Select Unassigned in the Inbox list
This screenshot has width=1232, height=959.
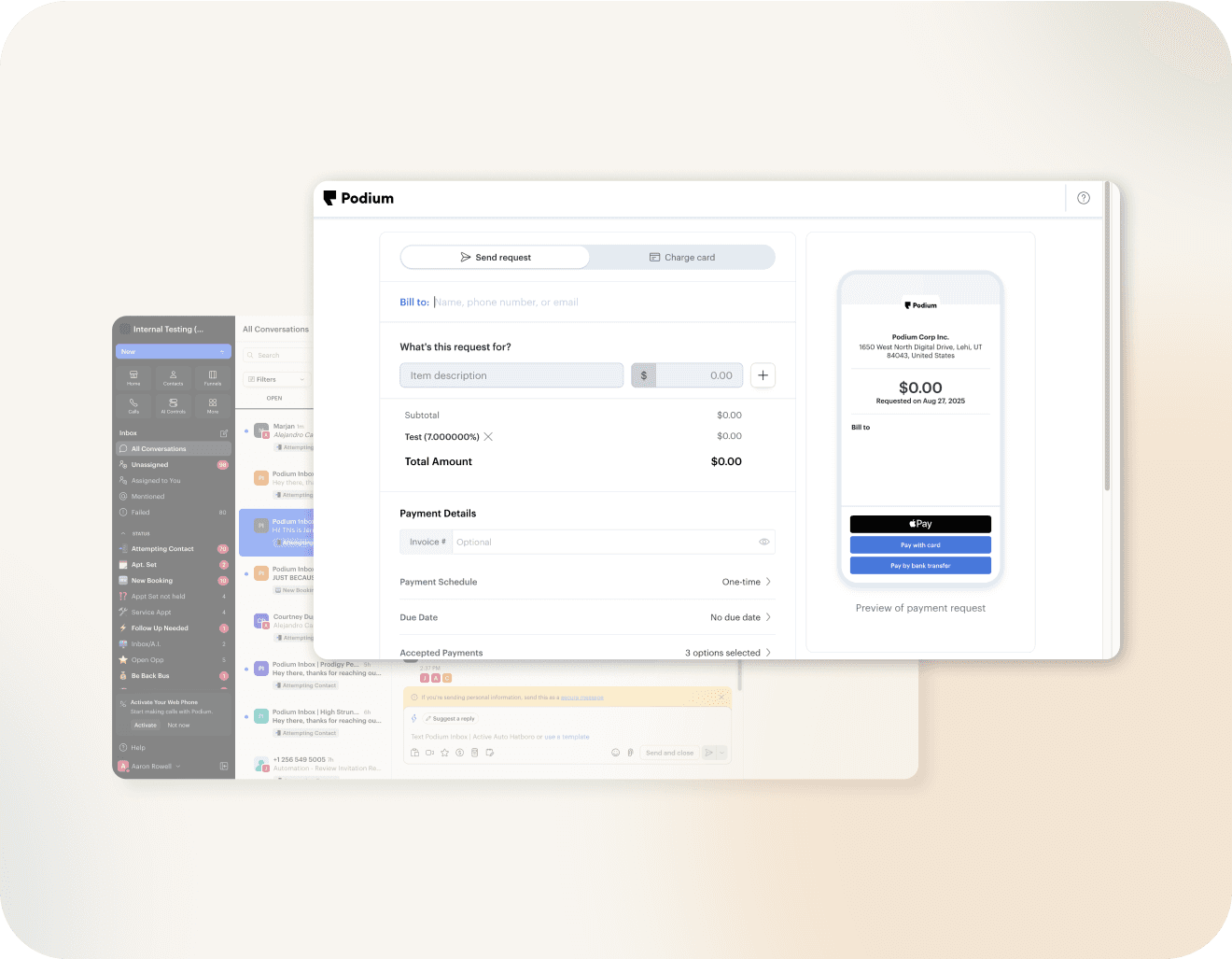click(x=150, y=465)
